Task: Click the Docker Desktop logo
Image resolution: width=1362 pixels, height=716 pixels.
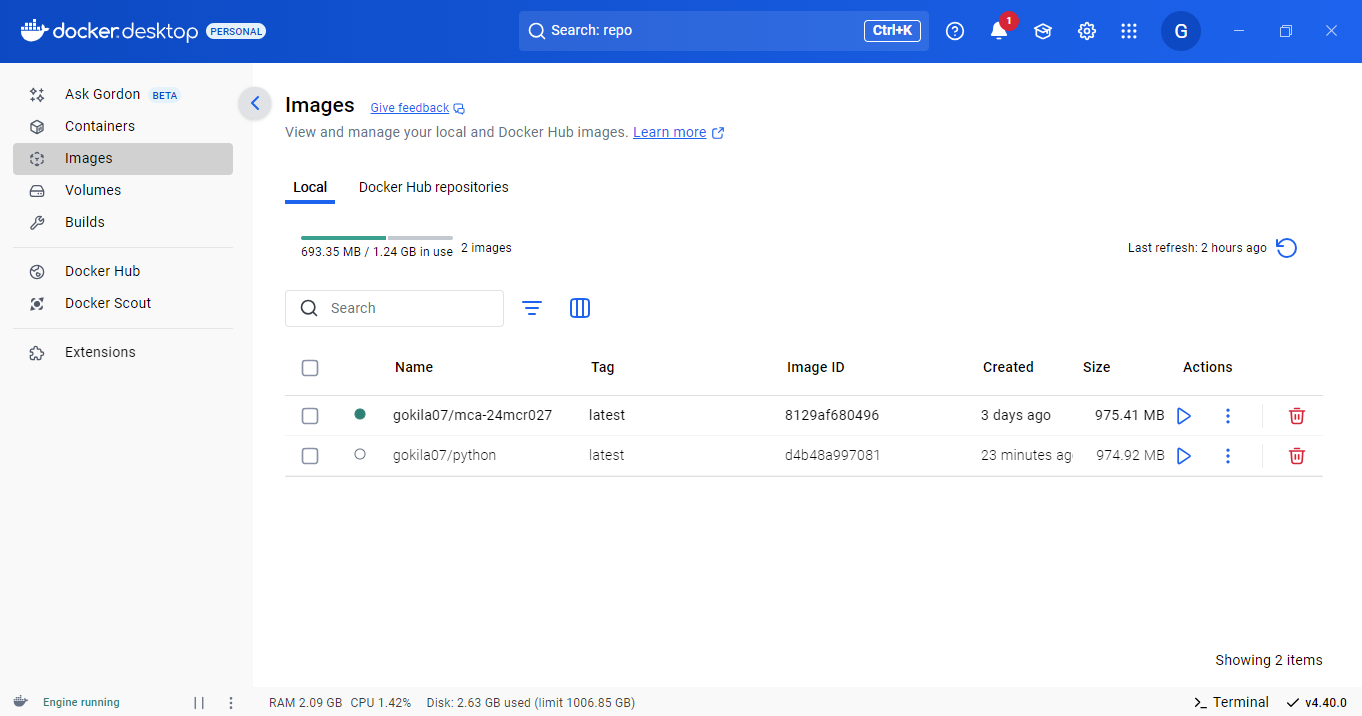Action: coord(109,31)
